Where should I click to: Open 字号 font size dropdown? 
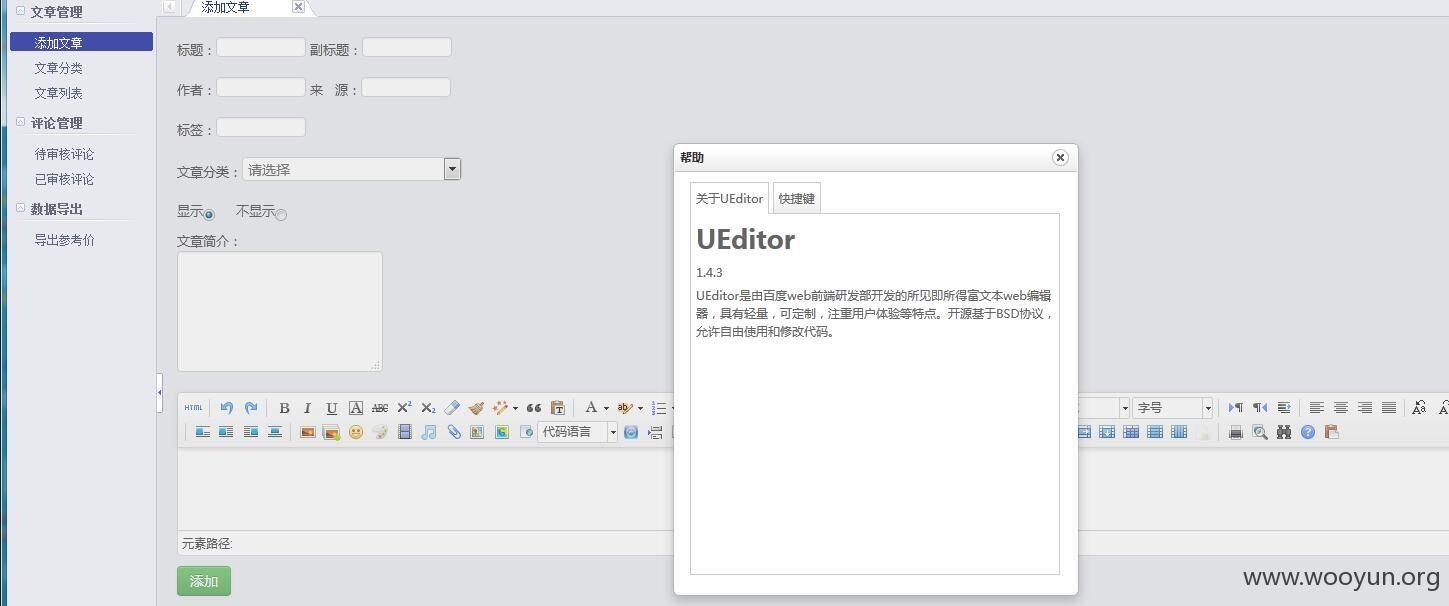(1172, 407)
